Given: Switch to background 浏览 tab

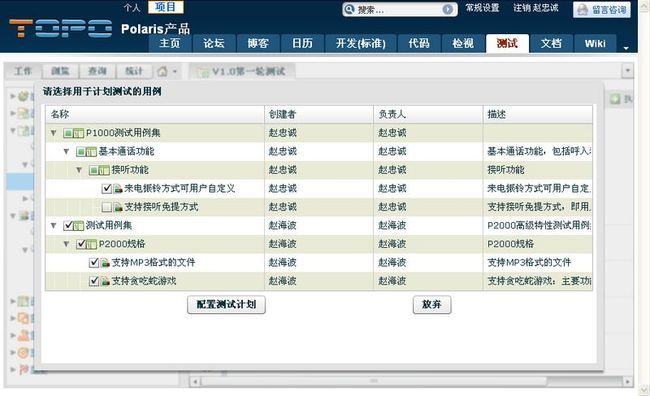Looking at the screenshot, I should pos(60,71).
